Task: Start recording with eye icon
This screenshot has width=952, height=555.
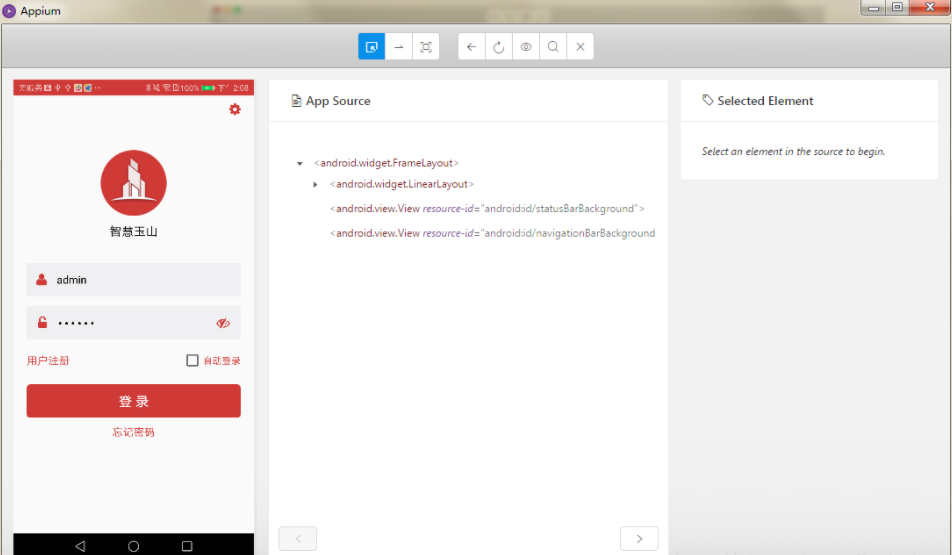Action: tap(526, 47)
